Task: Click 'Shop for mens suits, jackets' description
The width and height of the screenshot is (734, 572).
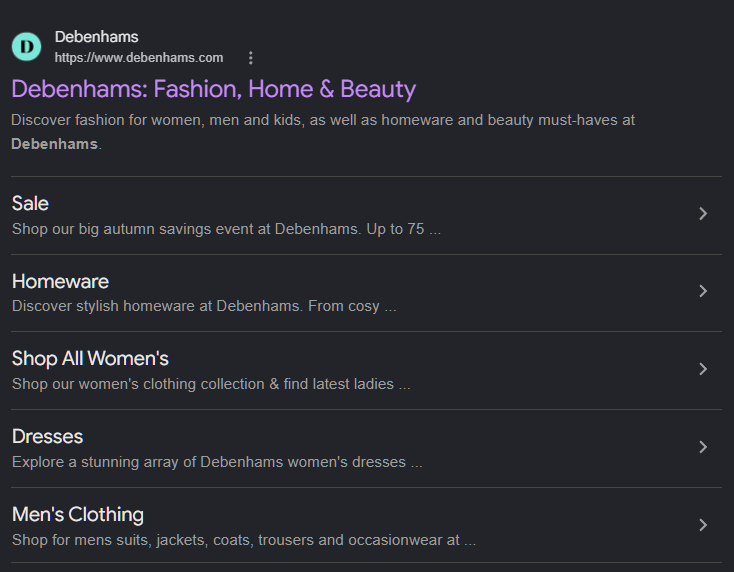Action: point(244,540)
